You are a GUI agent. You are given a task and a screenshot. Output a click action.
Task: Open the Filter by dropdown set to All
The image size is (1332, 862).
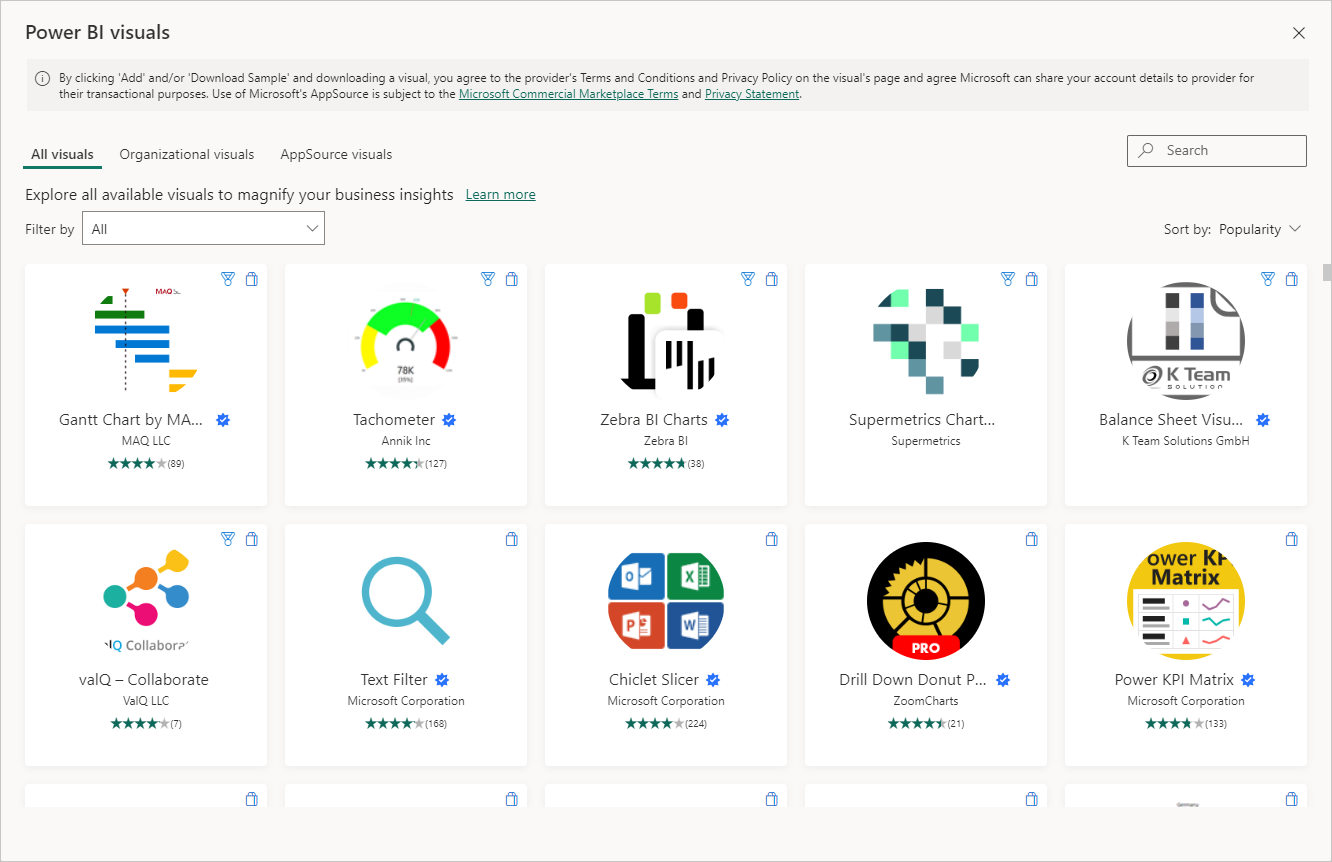point(203,228)
